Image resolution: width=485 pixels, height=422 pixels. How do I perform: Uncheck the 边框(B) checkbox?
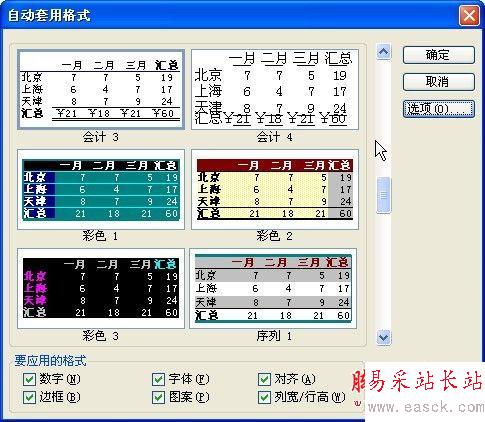point(29,397)
